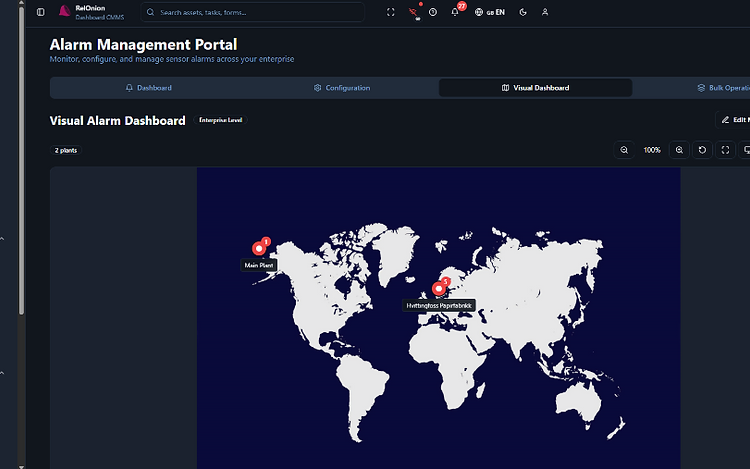The height and width of the screenshot is (469, 750).
Task: Open the EN language selector
Action: (490, 12)
